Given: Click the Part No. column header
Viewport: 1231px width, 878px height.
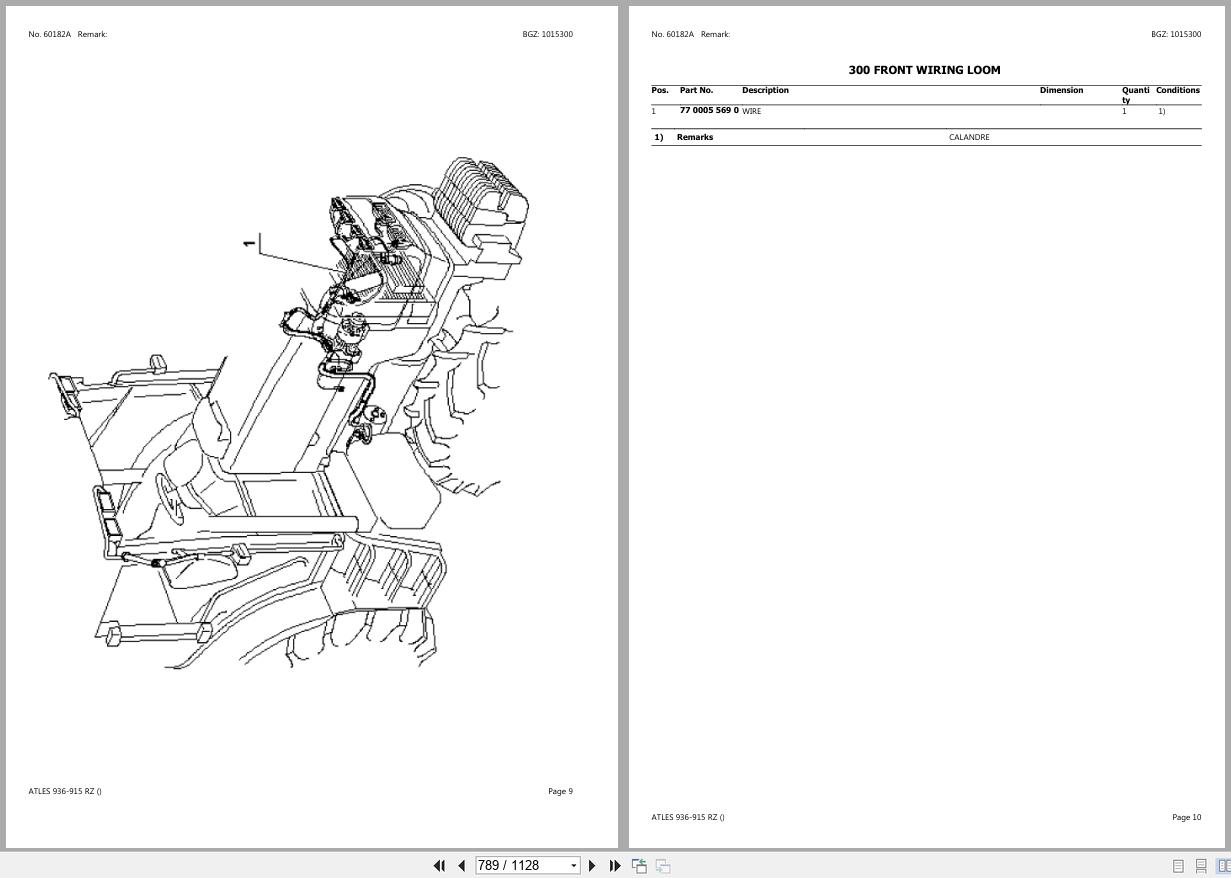Looking at the screenshot, I should pyautogui.click(x=696, y=90).
